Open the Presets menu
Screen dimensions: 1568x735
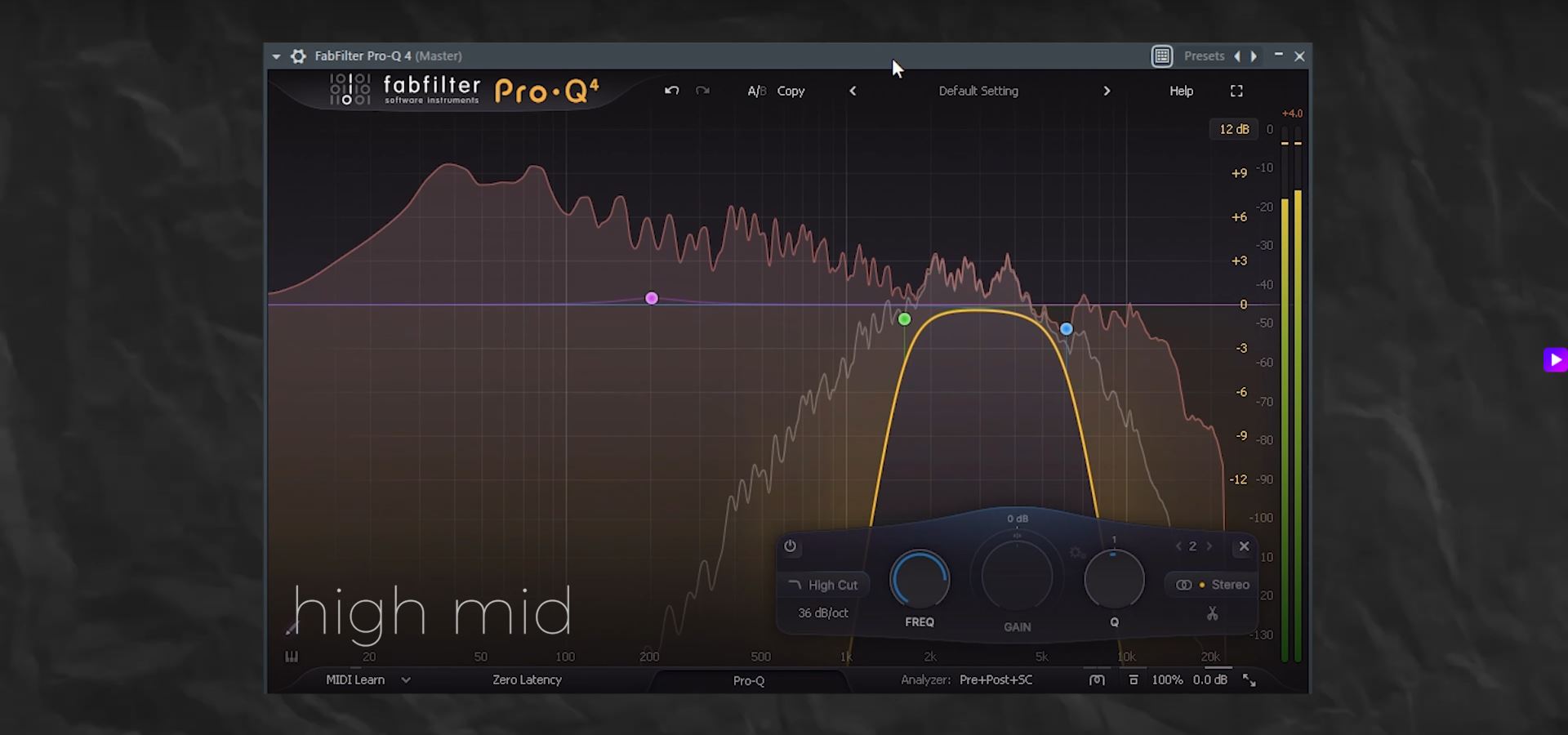point(1204,56)
